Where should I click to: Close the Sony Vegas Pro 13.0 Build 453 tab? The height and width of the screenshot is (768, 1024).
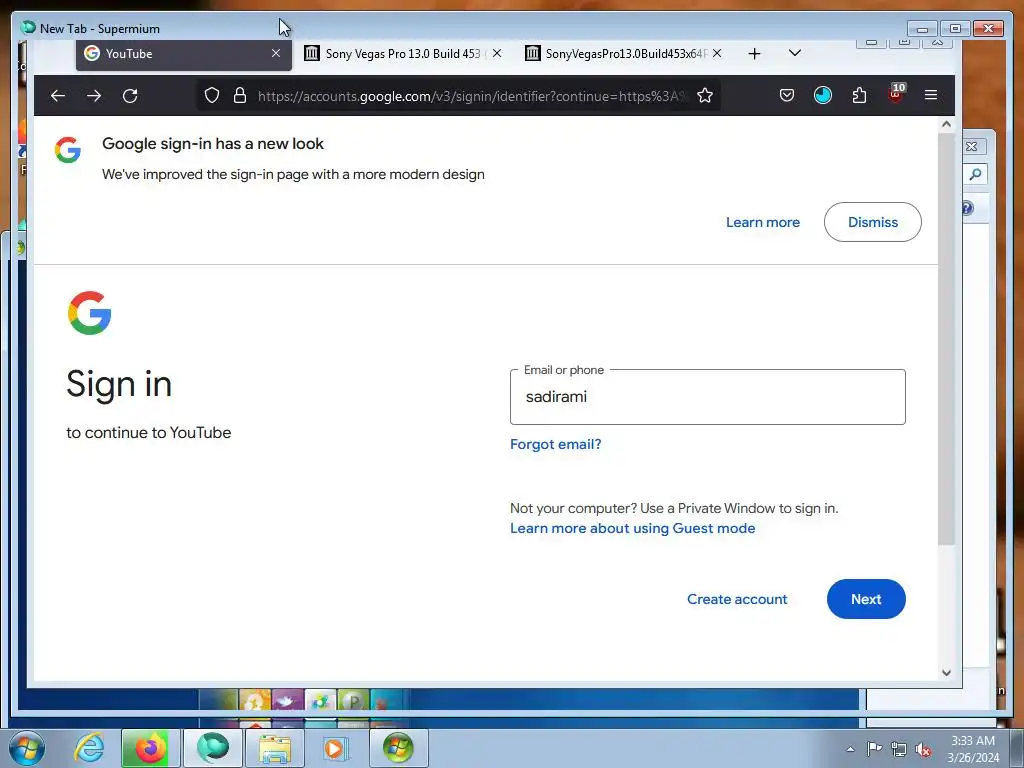click(x=497, y=54)
